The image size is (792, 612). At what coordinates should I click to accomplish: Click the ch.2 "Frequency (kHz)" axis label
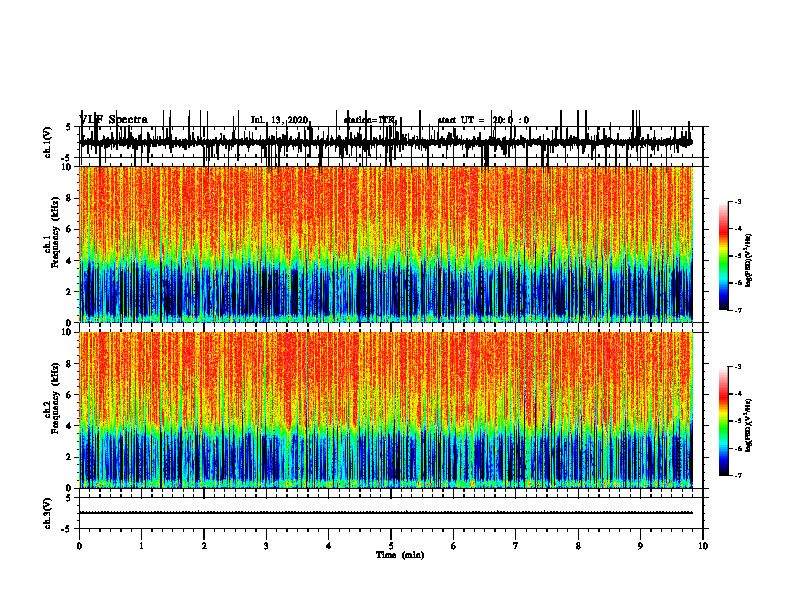point(55,398)
